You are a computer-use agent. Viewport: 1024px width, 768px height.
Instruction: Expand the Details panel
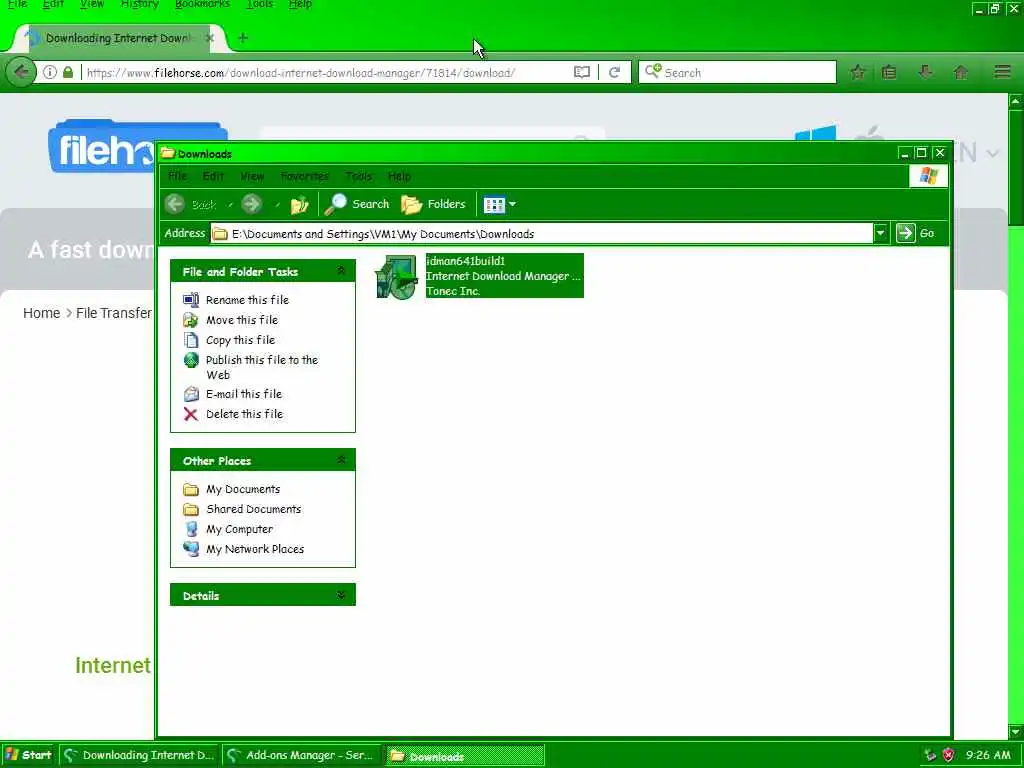click(341, 595)
